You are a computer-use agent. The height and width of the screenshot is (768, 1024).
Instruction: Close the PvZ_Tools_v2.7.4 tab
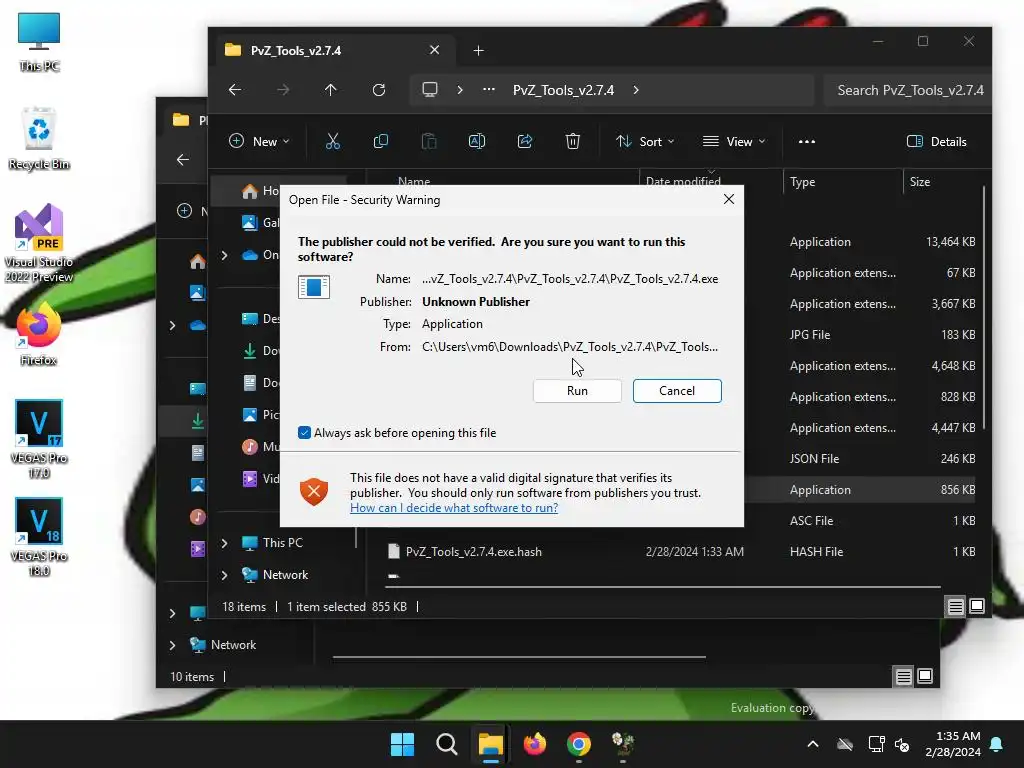[434, 50]
